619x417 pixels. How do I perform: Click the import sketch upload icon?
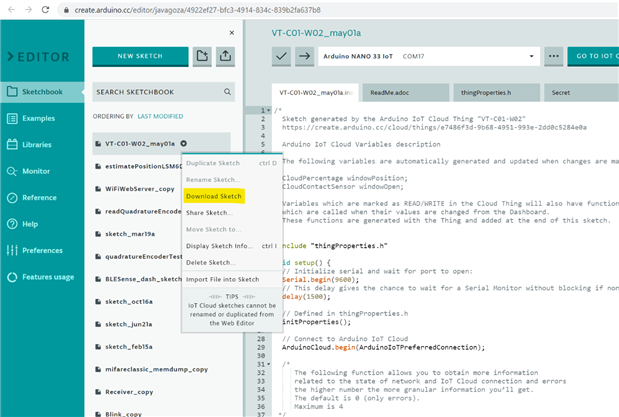[225, 56]
